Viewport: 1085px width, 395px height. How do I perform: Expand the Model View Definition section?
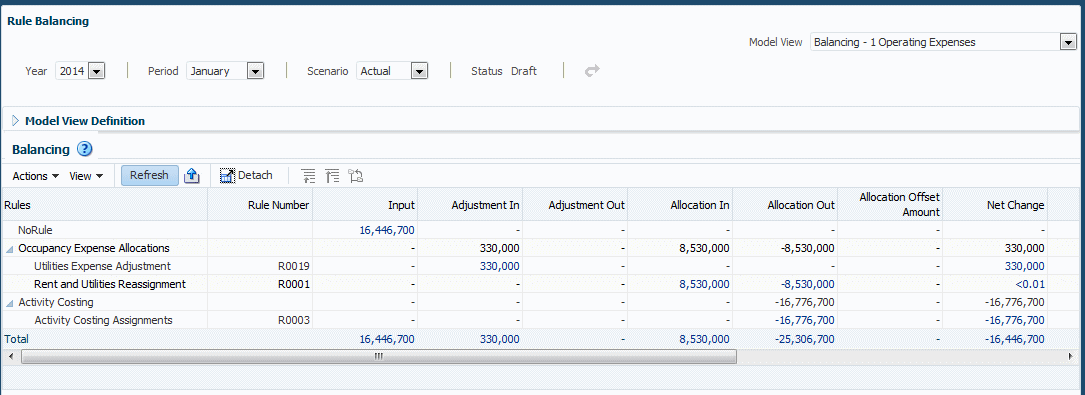coord(15,121)
